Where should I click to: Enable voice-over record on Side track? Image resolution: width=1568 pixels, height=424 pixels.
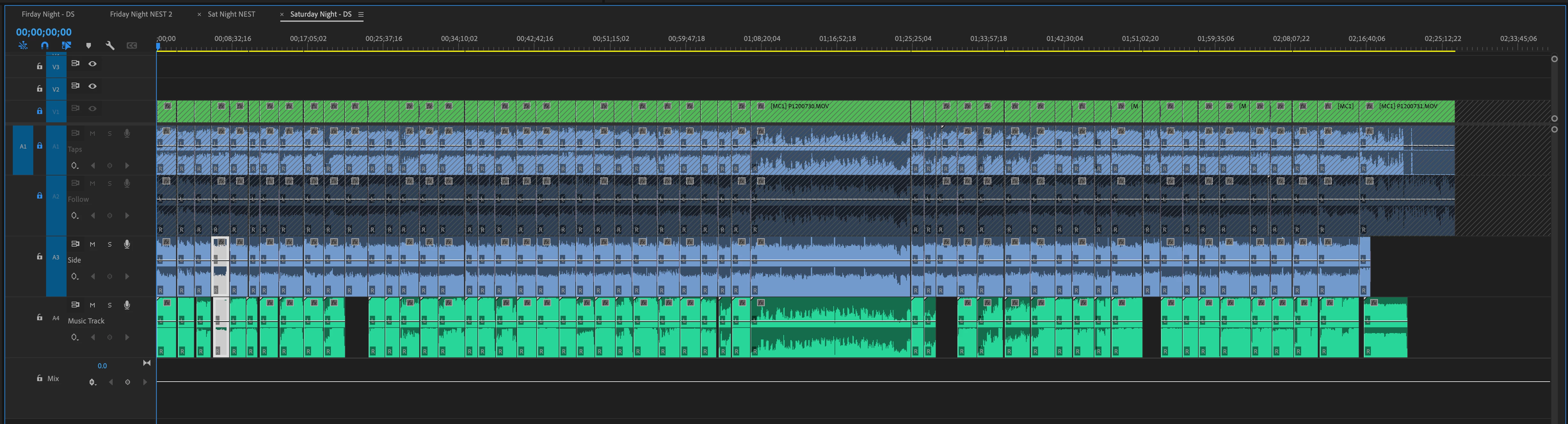(127, 244)
